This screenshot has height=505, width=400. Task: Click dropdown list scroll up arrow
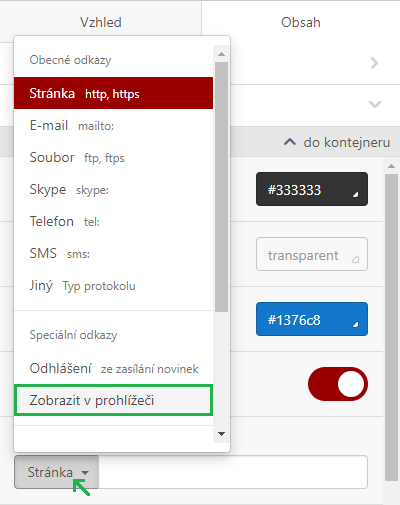221,54
